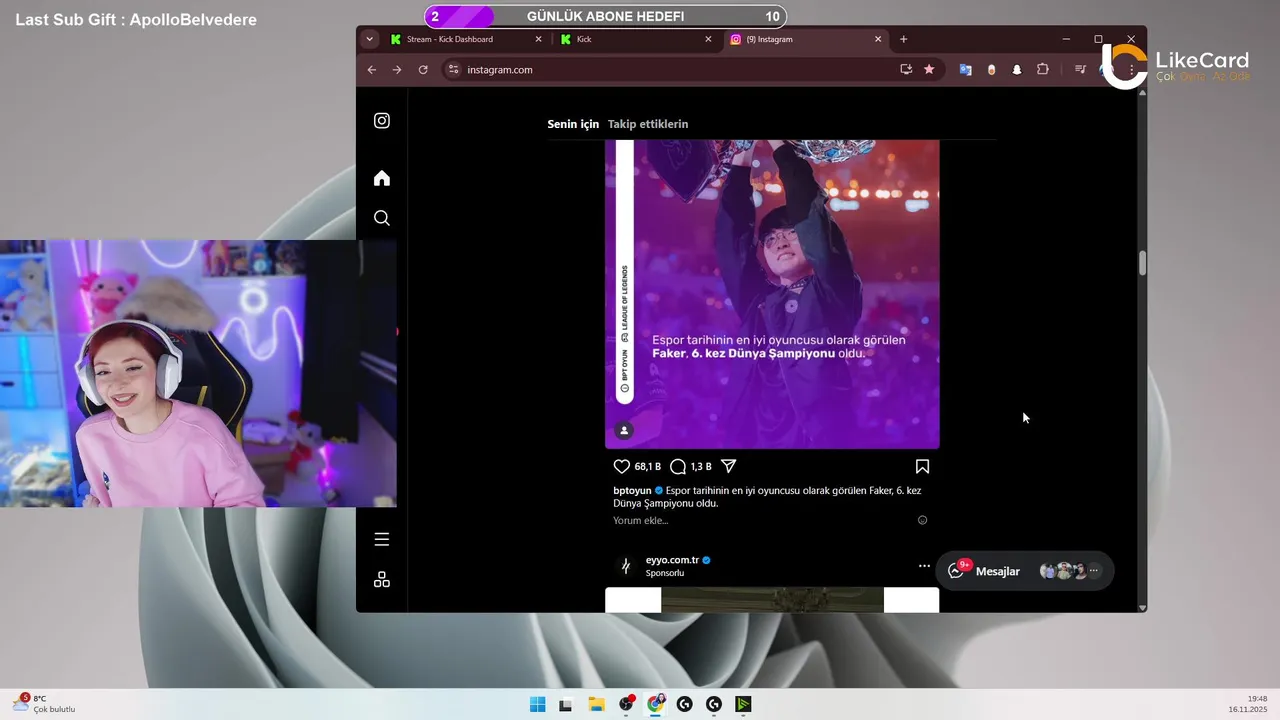Click the browser forward arrow
Screen dimensions: 1280x720
pyautogui.click(x=397, y=70)
